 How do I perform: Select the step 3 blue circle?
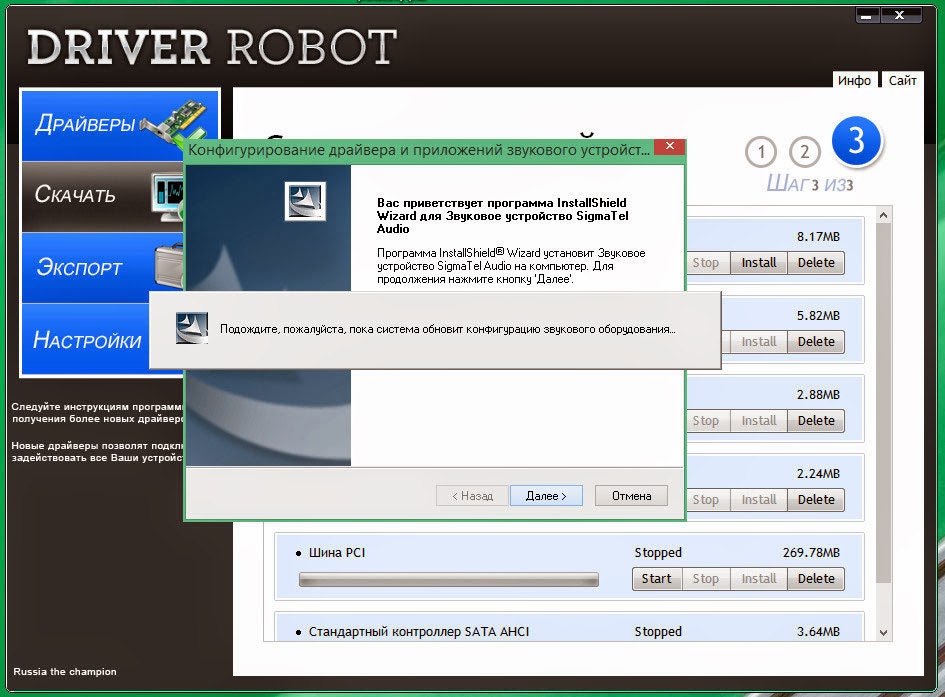pos(856,142)
